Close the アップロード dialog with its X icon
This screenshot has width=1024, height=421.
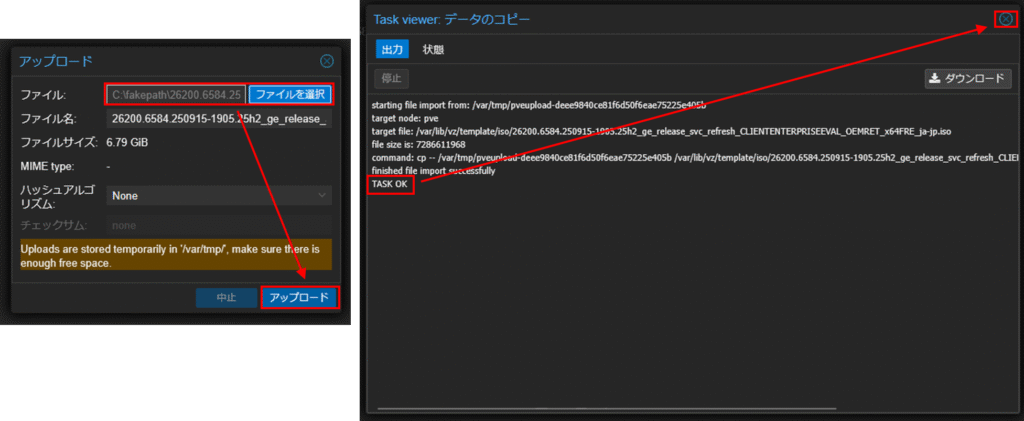[326, 61]
